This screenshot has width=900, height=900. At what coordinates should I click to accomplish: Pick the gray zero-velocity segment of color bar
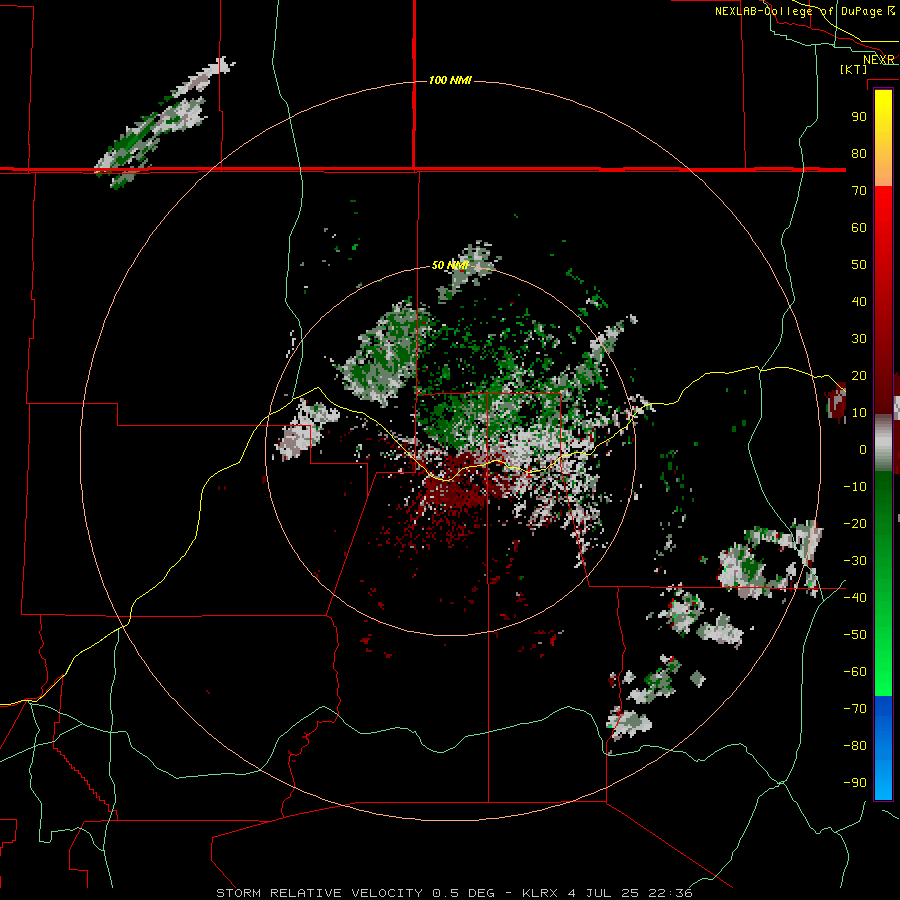point(883,443)
